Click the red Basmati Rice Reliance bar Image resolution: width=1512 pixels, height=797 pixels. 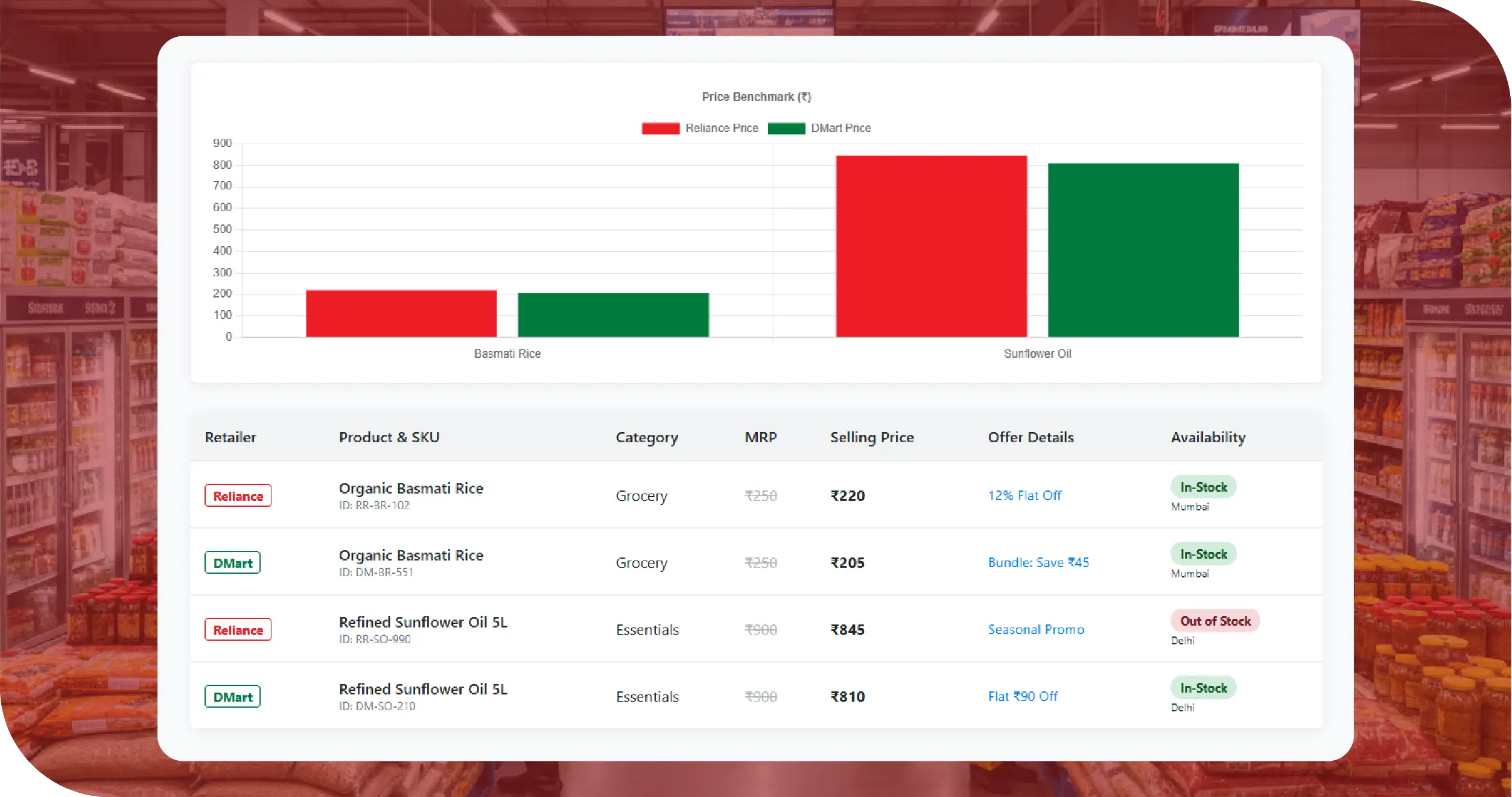coord(401,314)
